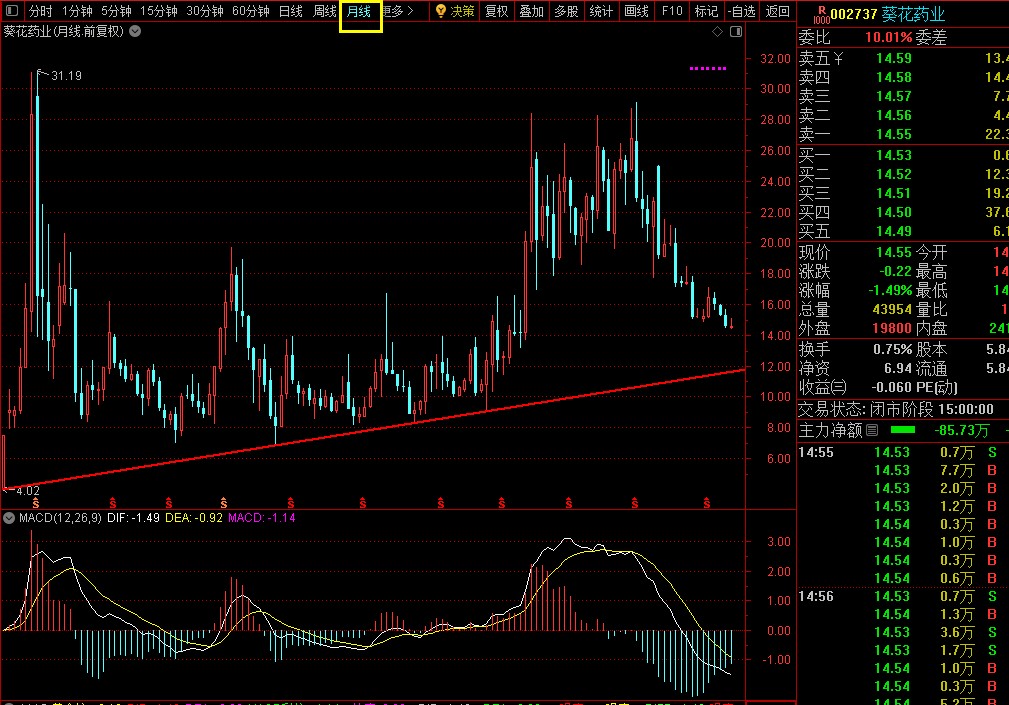This screenshot has width=1009, height=705.
Task: Click the panel layout icon at top-left corner
Action: [12, 12]
